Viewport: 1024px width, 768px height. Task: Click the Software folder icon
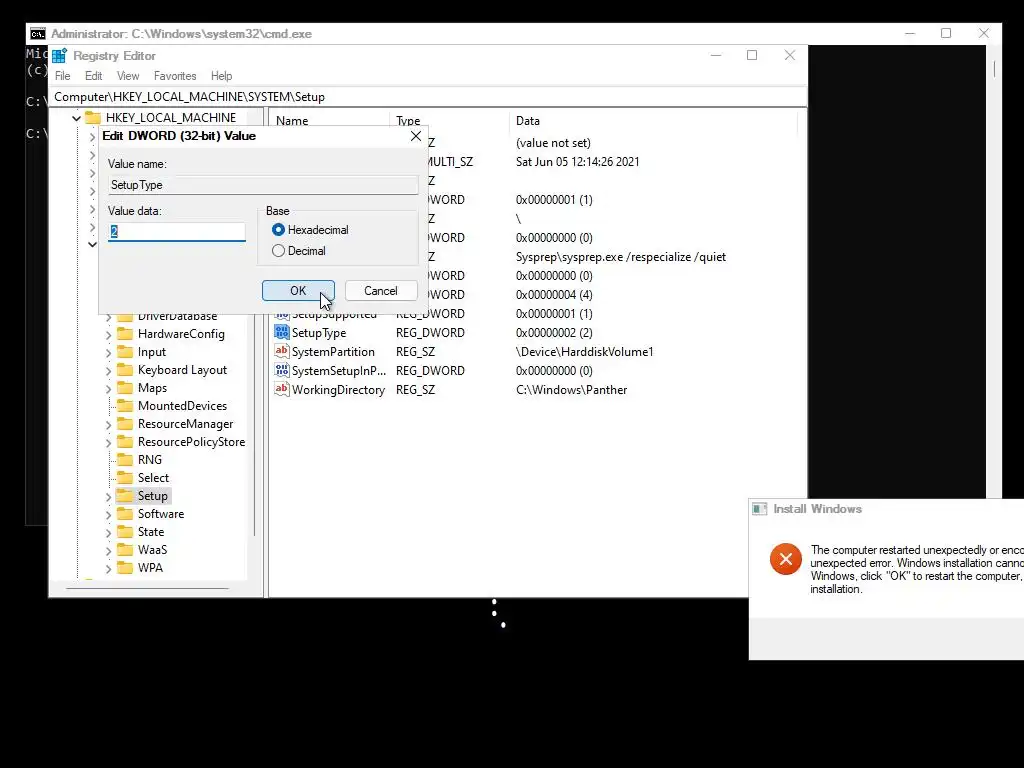[x=125, y=514]
